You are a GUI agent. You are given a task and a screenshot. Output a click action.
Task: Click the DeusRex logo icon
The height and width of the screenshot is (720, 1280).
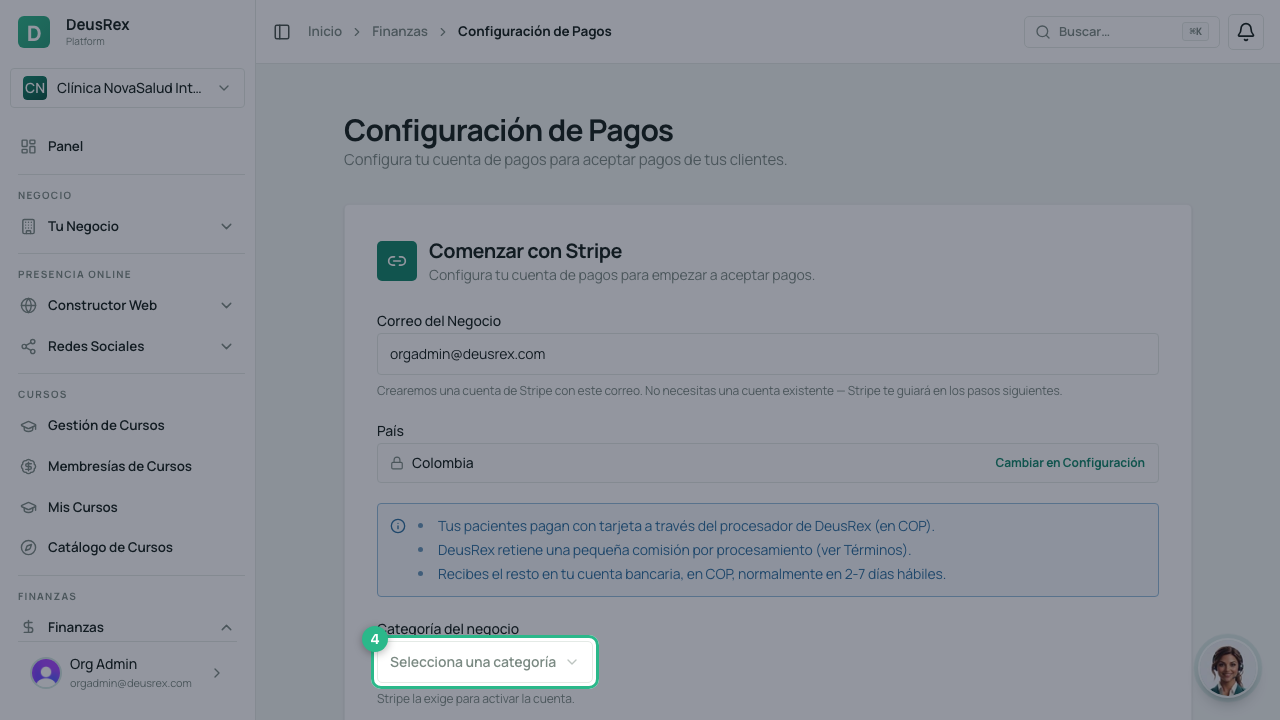pyautogui.click(x=34, y=32)
